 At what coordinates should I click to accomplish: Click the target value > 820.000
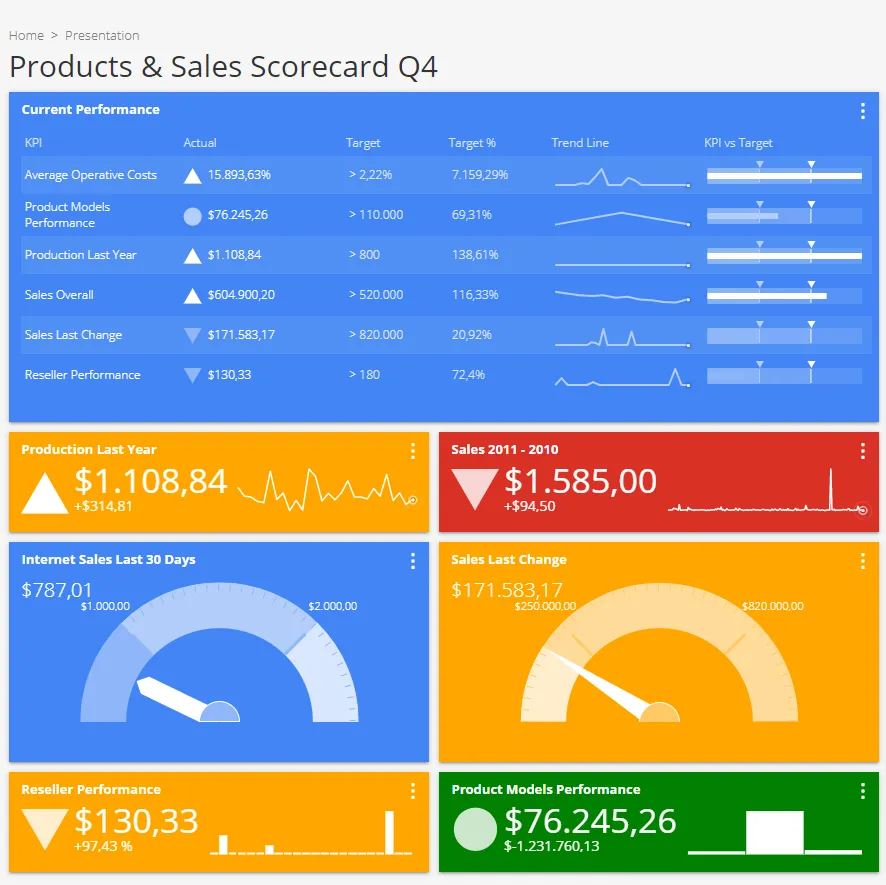coord(376,335)
